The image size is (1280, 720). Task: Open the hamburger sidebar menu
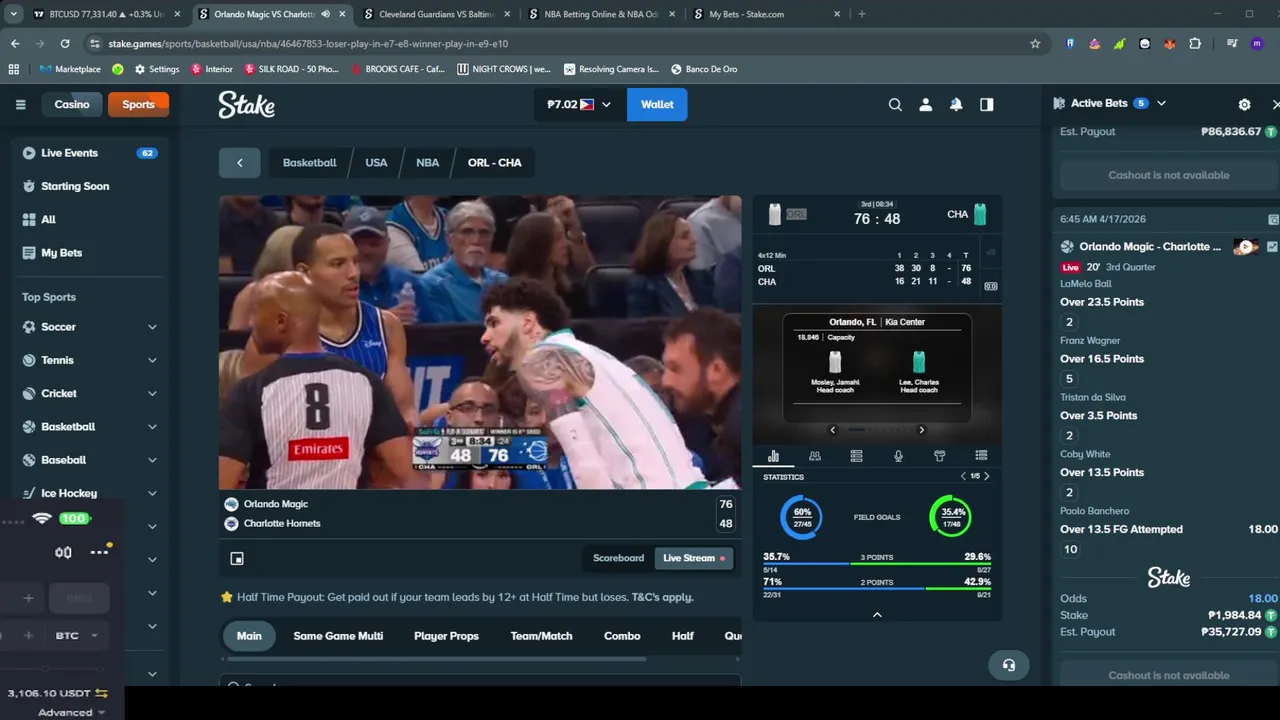[20, 104]
